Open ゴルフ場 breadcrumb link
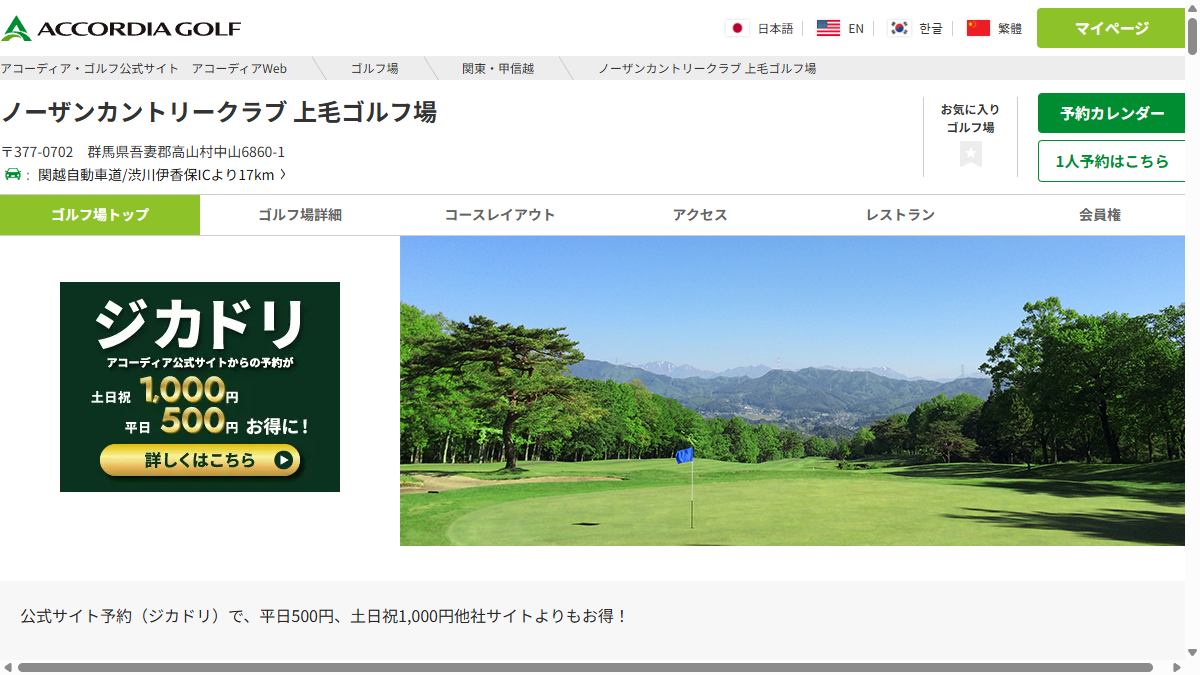1200x675 pixels. (x=375, y=68)
